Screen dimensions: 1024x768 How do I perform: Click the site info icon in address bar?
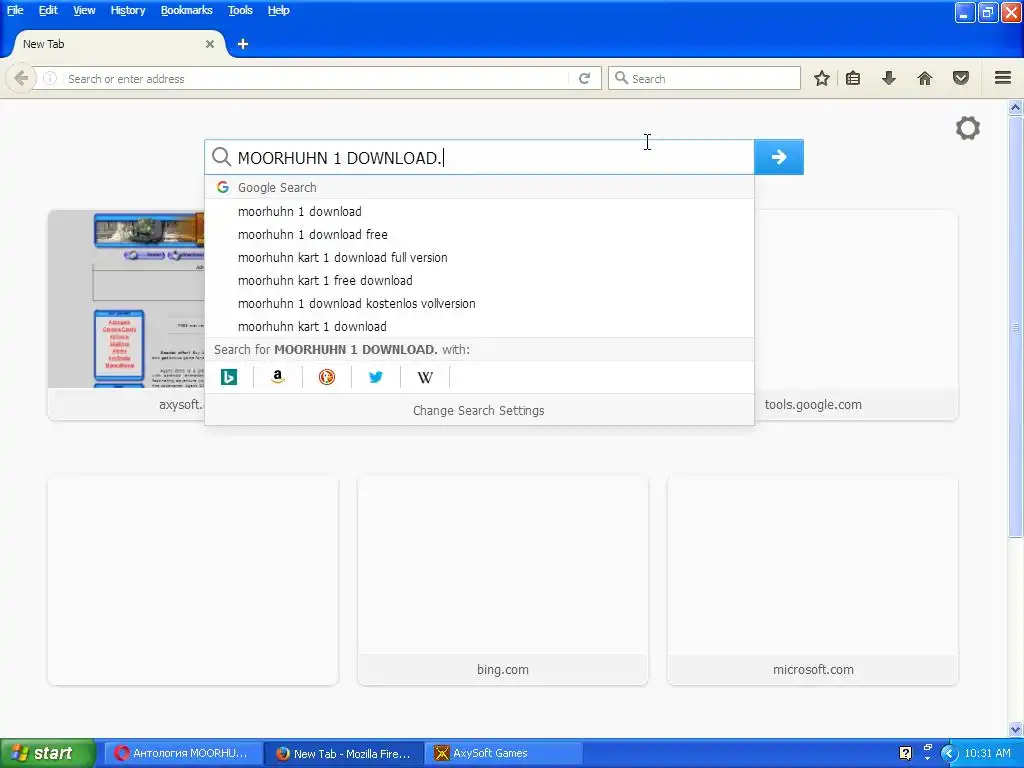point(50,78)
